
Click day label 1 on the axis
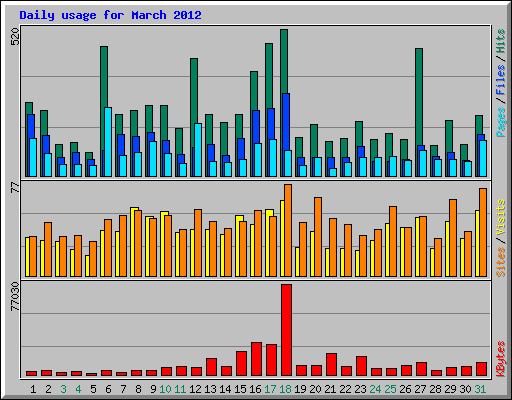pos(33,389)
